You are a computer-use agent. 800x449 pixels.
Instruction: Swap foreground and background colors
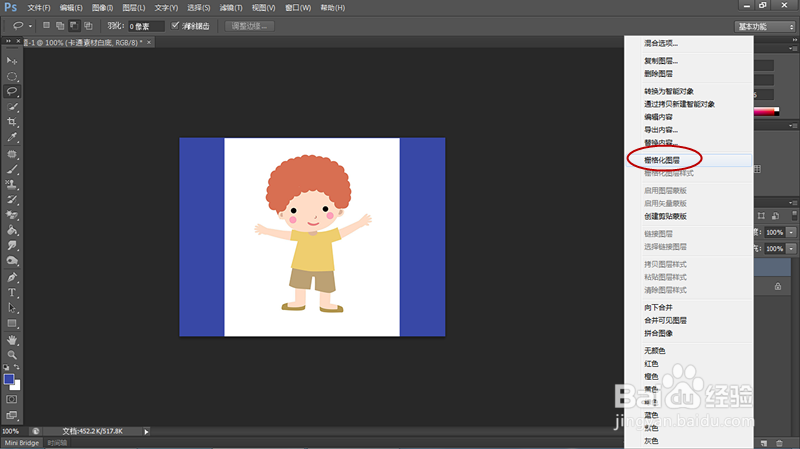click(17, 367)
